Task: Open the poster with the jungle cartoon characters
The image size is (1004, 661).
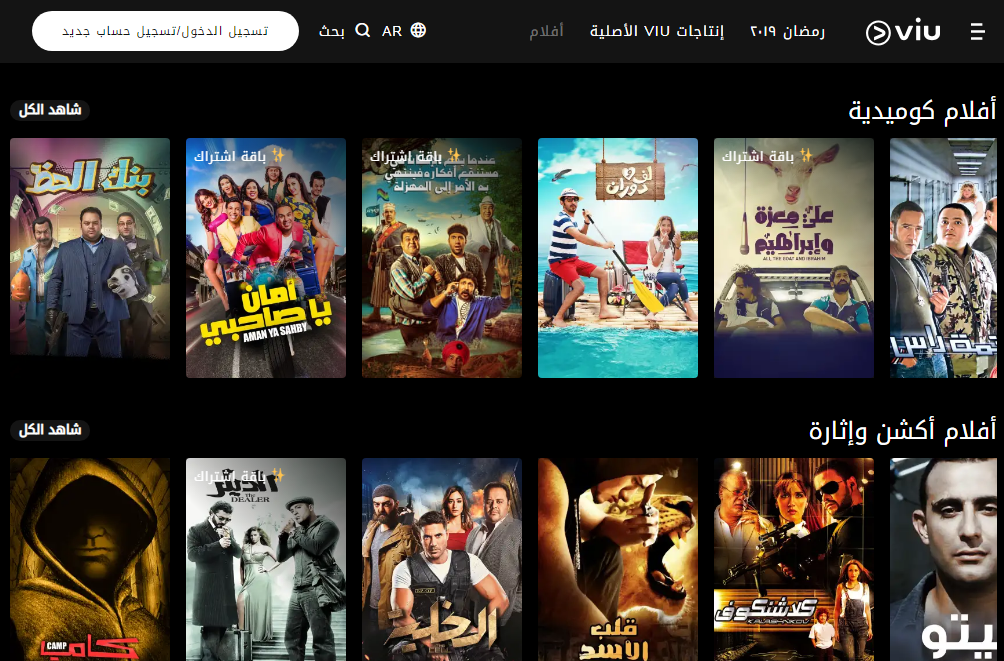Action: tap(442, 257)
